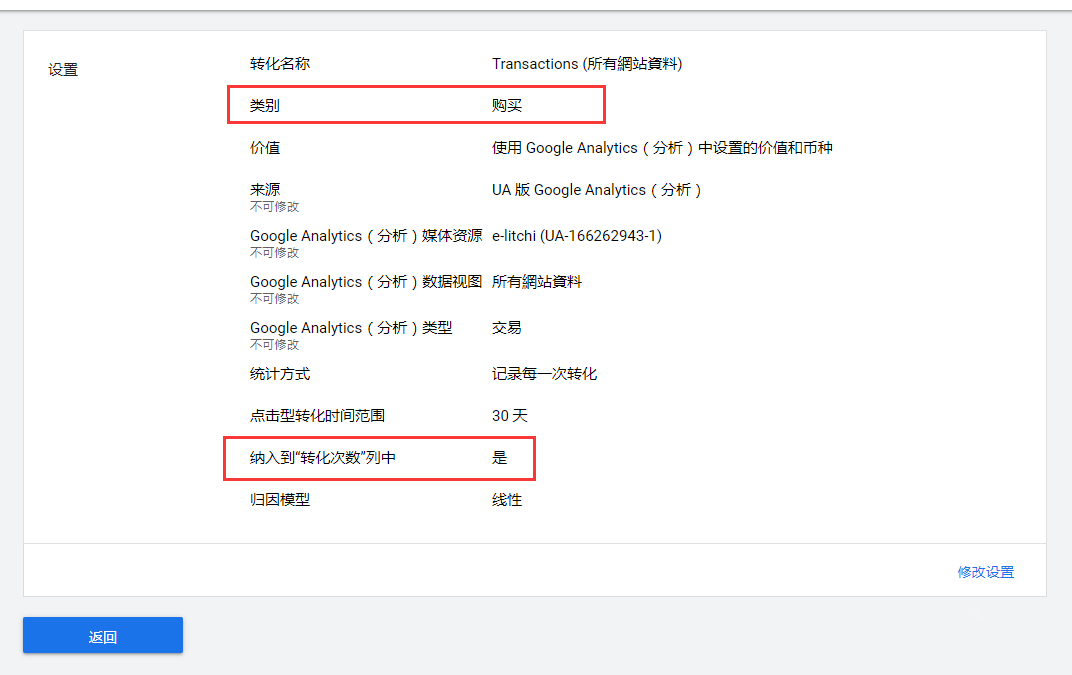Click the 记录每一次转化 counting value
1072x675 pixels.
point(544,374)
